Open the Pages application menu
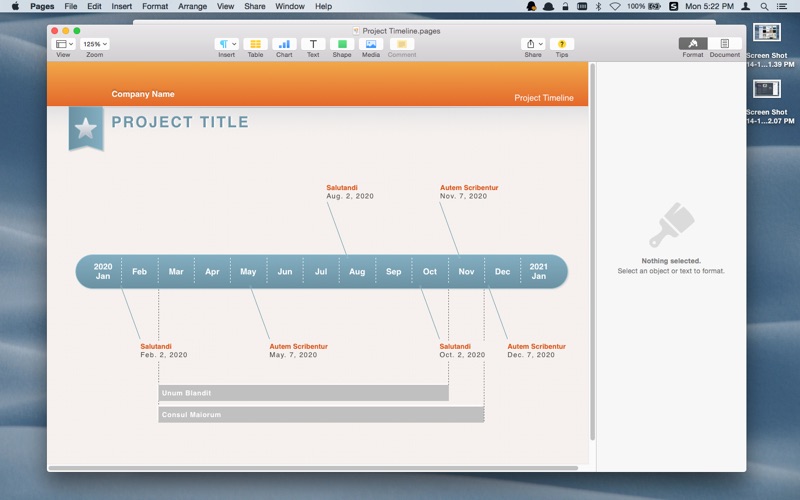 point(42,6)
